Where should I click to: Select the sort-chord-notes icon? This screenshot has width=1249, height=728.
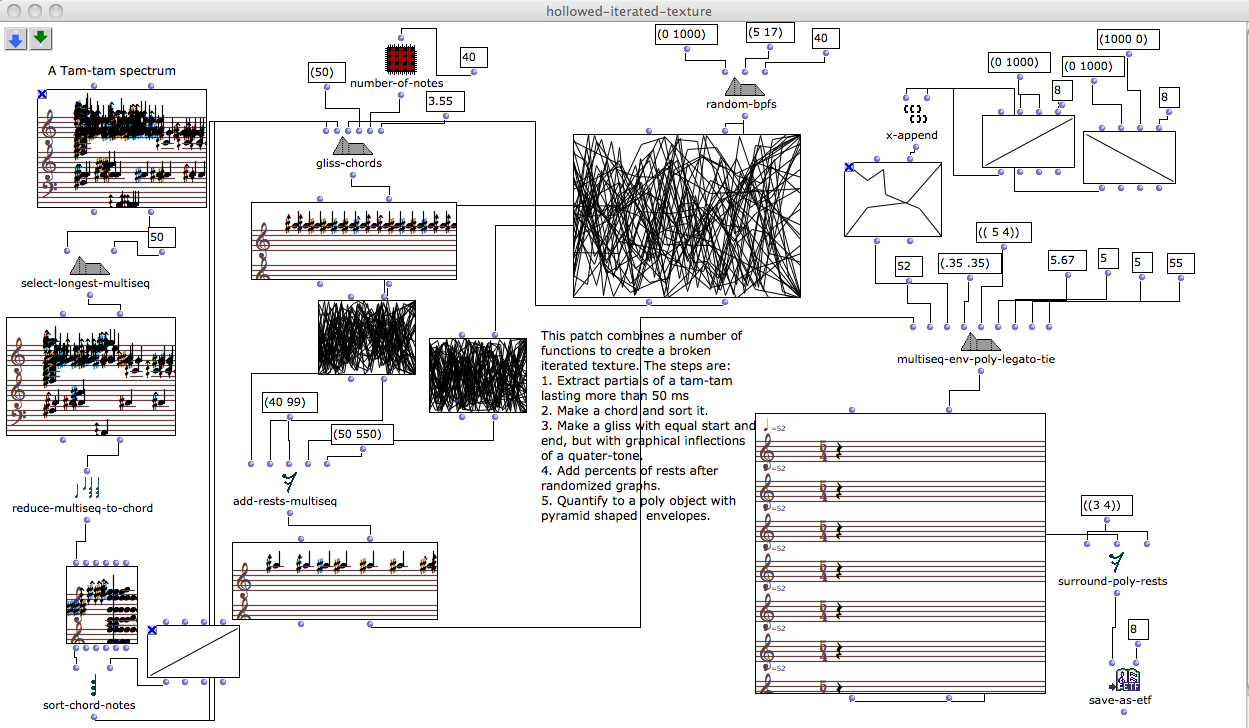[x=94, y=686]
